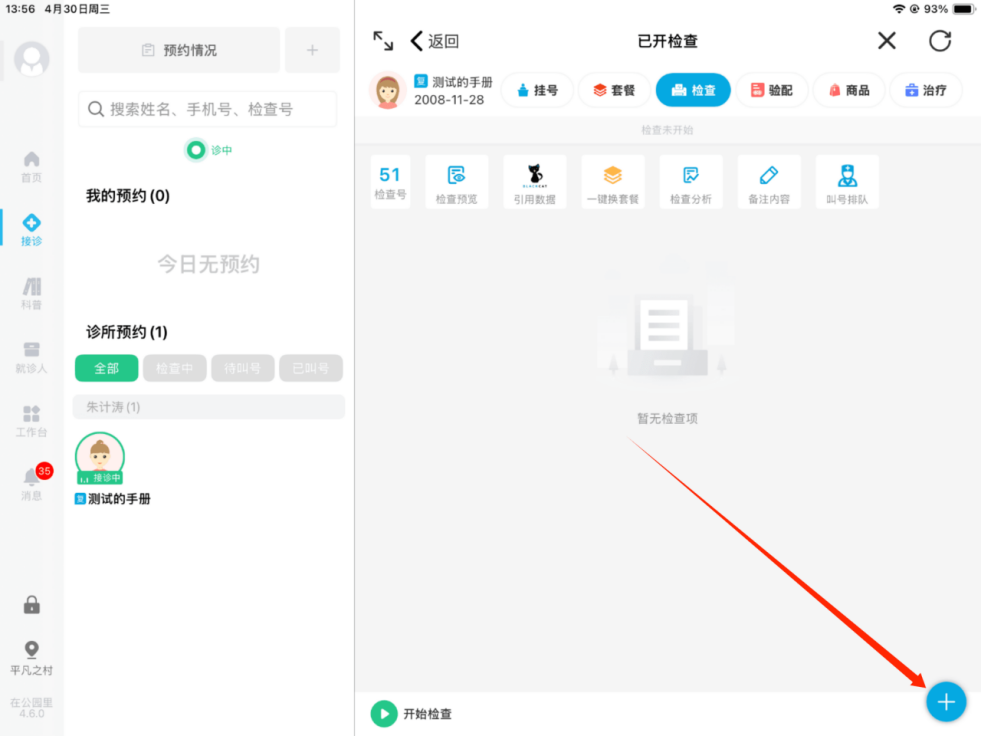Switch to the 挂号 tab
This screenshot has width=981, height=736.
(537, 90)
